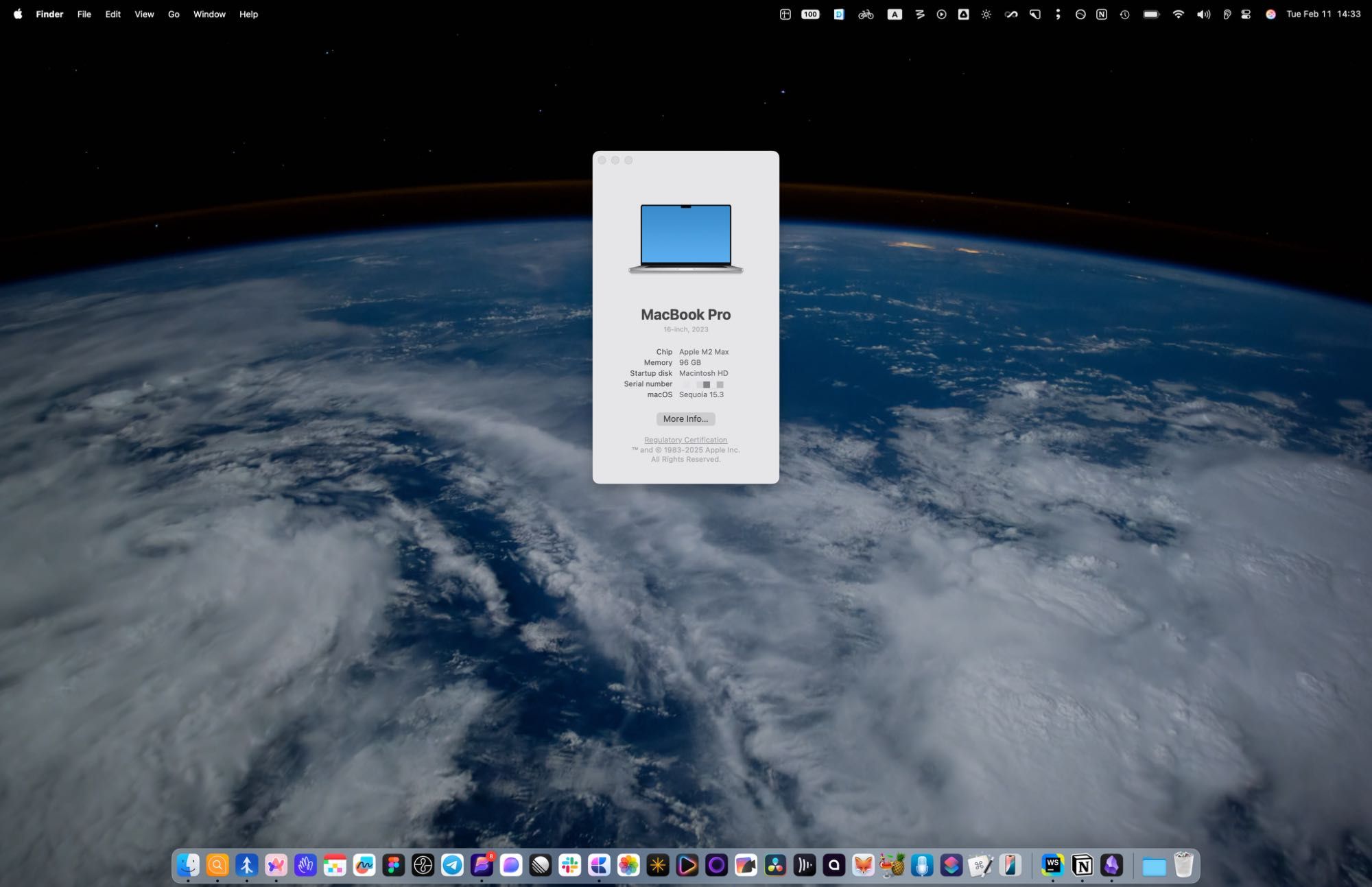Click the "Apple M2 Max" chip value
This screenshot has height=887, width=1372.
704,352
